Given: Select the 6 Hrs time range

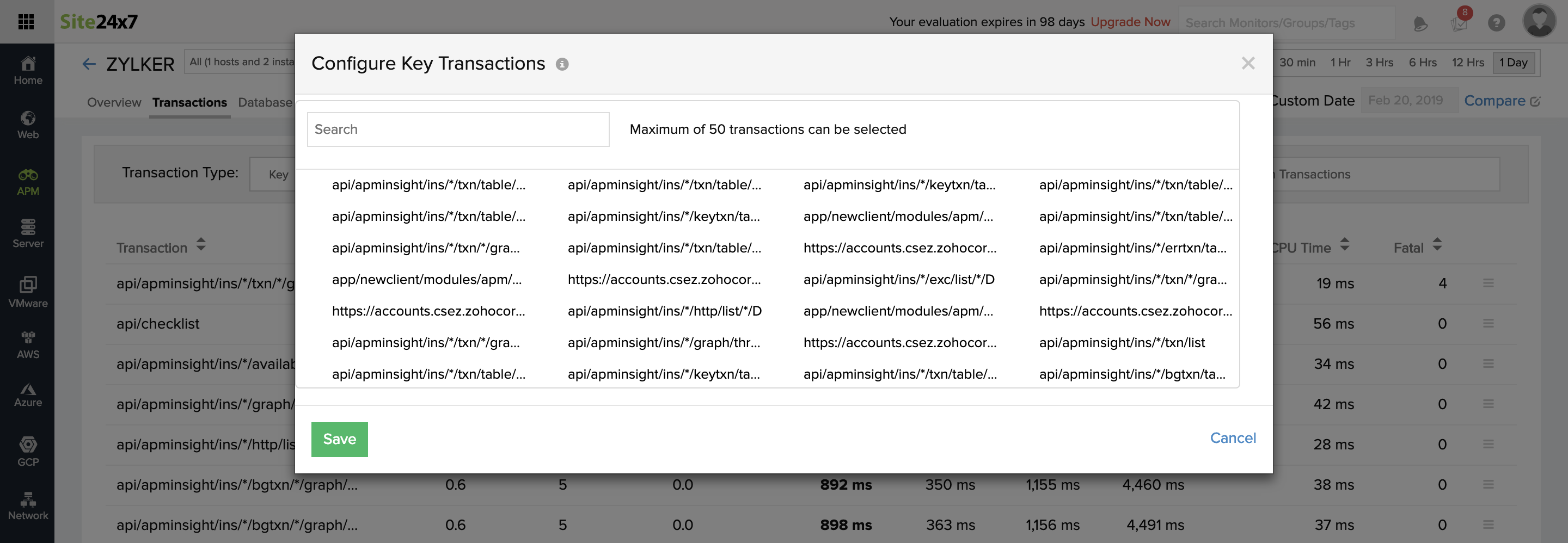Looking at the screenshot, I should [1423, 62].
